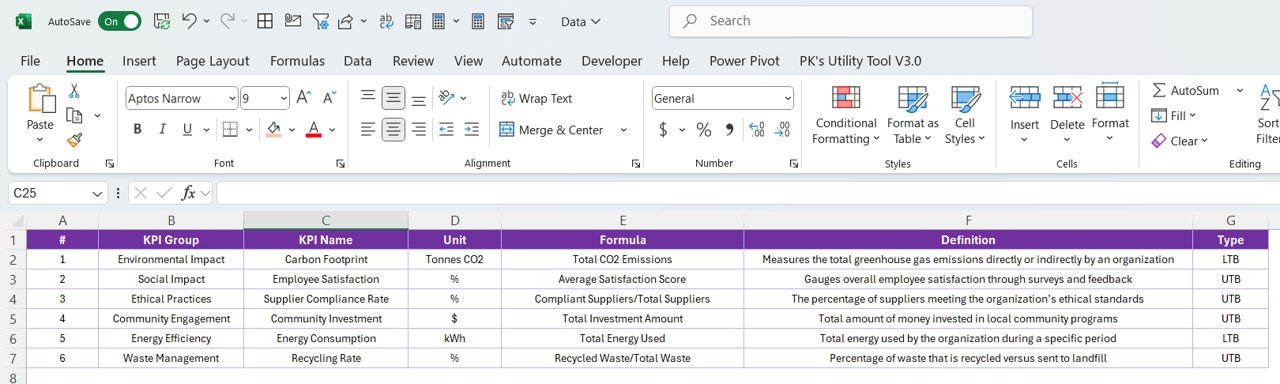Switch to the Review tab
The height and width of the screenshot is (384, 1280).
(413, 61)
